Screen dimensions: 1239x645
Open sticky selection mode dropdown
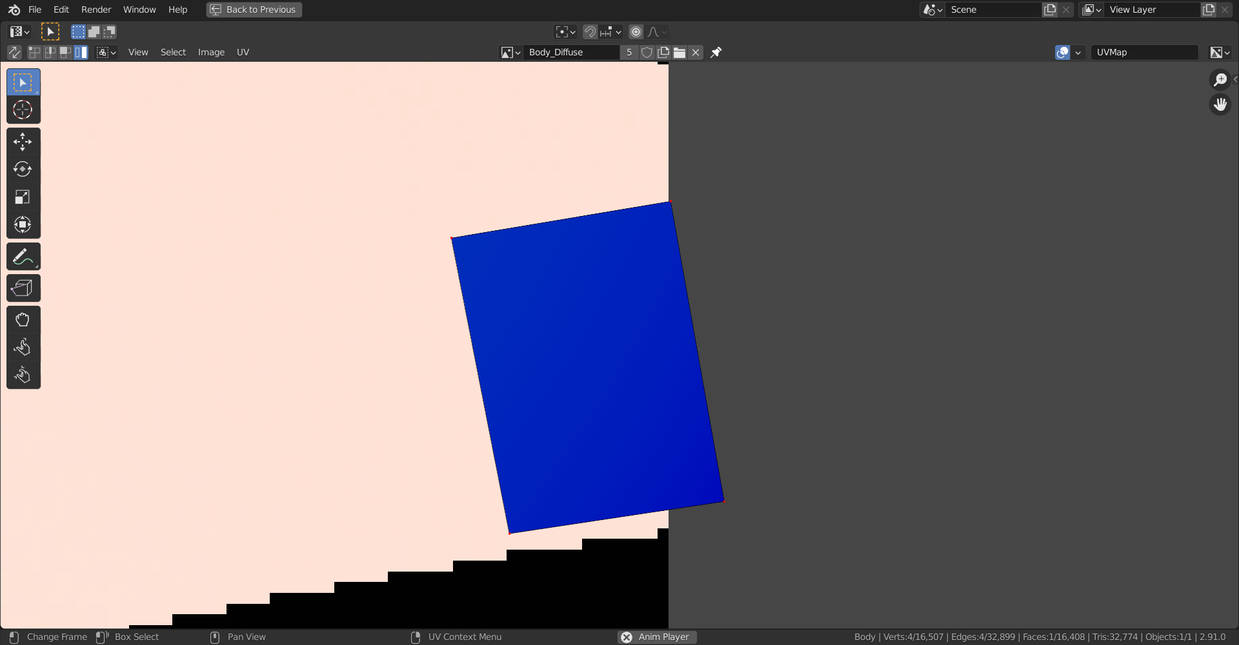106,52
